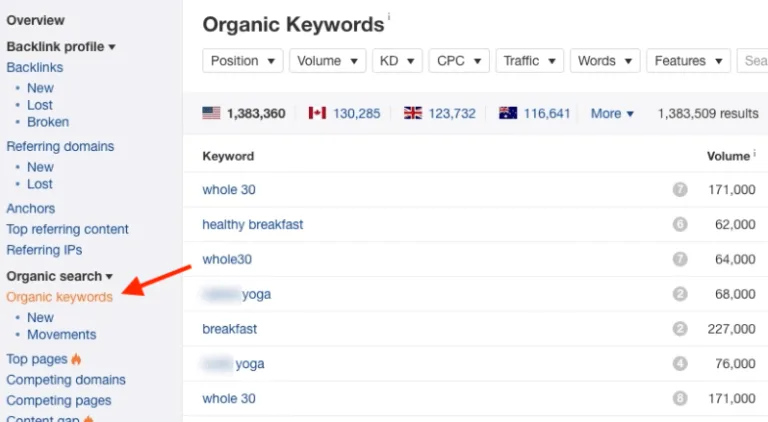The width and height of the screenshot is (768, 422).
Task: Click the info icon beside Volume header
Action: [x=754, y=153]
